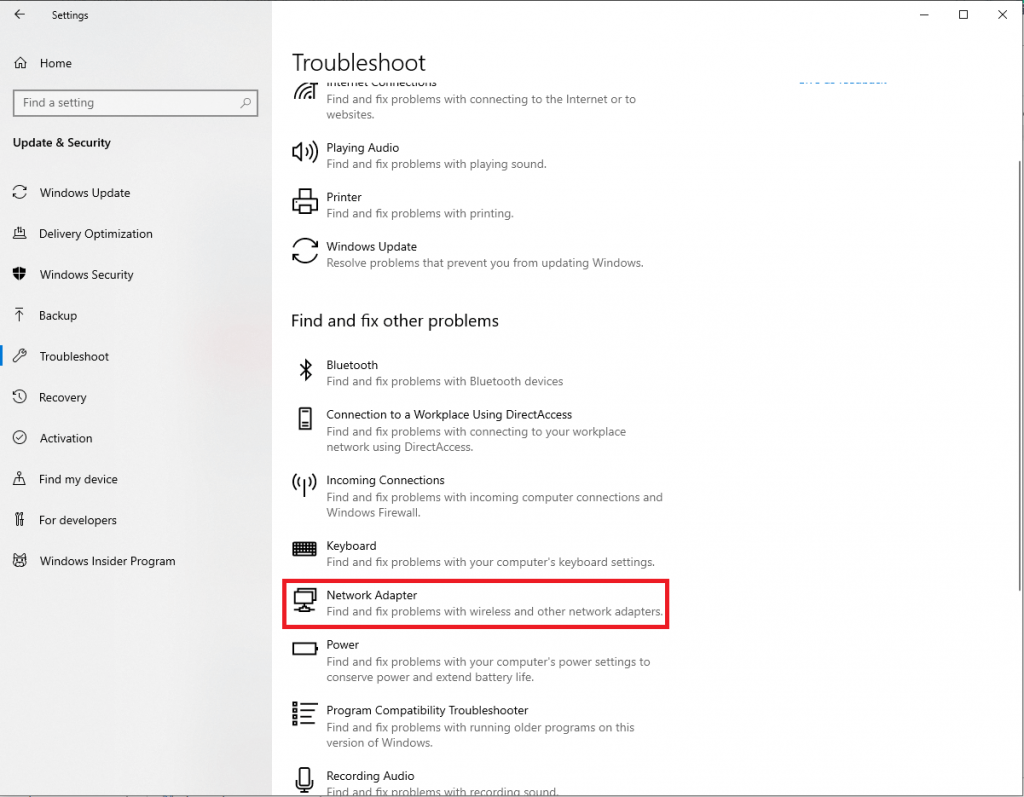
Task: Click 'Update & Security' heading
Action: pyautogui.click(x=62, y=142)
